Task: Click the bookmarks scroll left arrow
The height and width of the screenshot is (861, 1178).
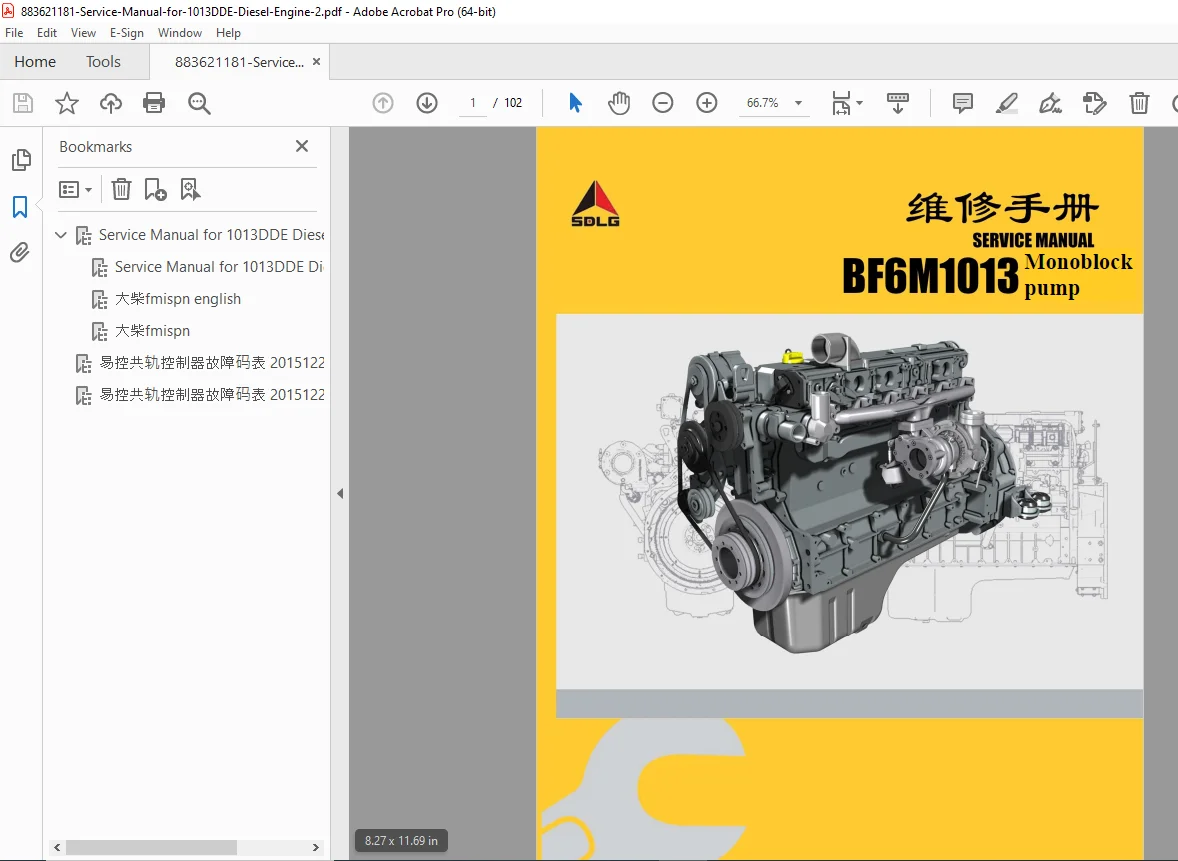Action: pos(57,847)
